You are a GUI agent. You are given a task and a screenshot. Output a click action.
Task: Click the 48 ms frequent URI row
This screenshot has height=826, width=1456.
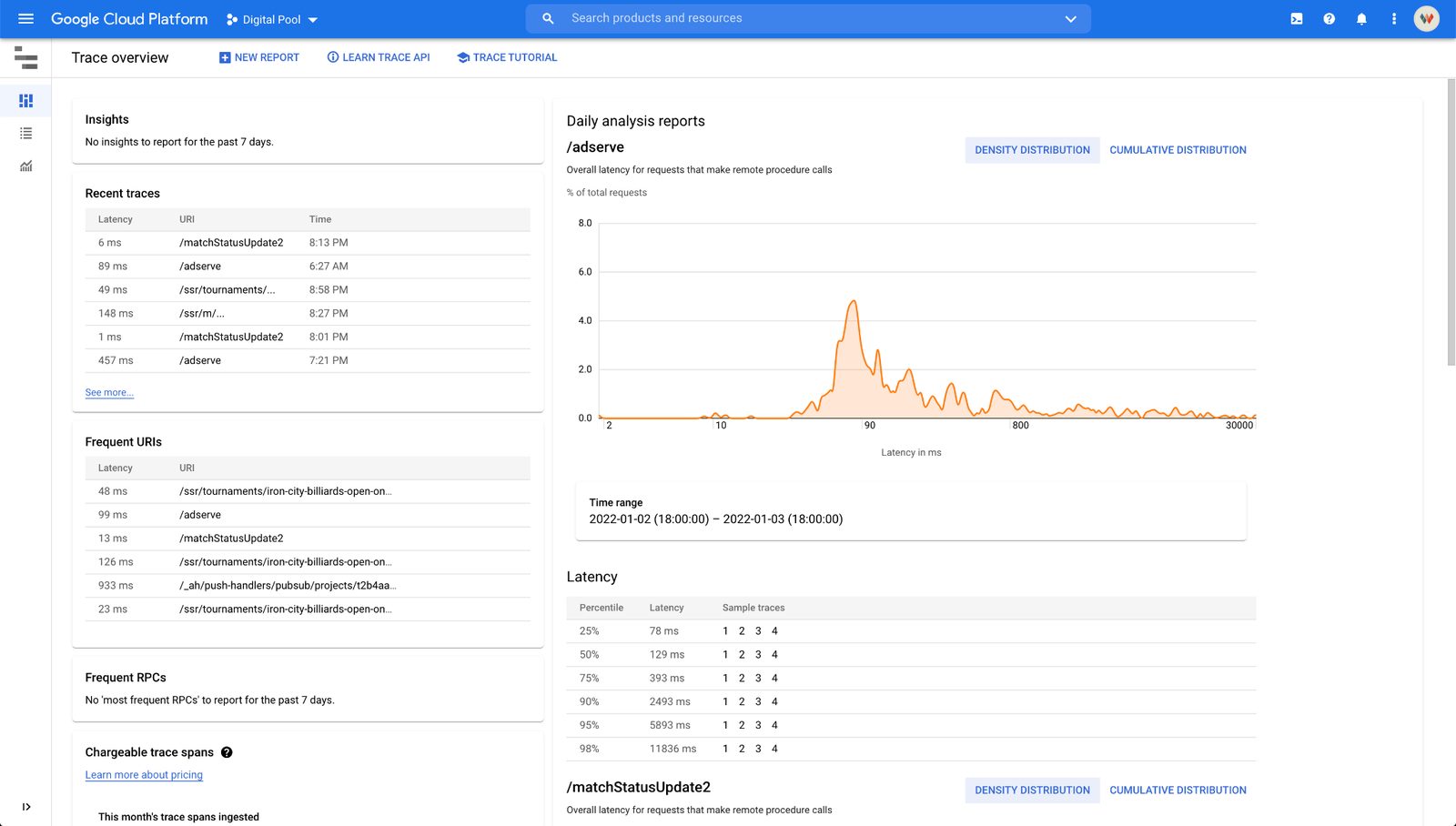pos(308,491)
